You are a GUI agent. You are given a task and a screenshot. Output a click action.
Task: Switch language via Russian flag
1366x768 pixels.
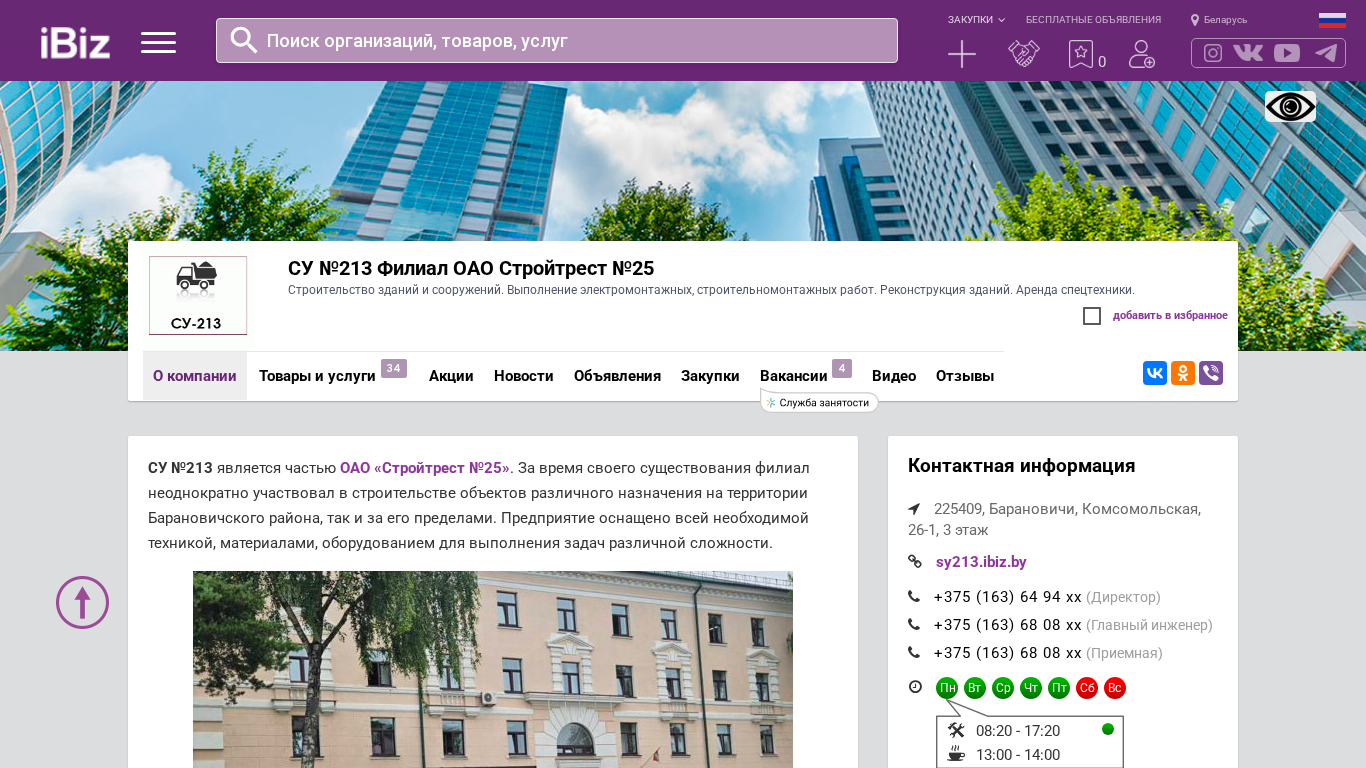point(1332,20)
